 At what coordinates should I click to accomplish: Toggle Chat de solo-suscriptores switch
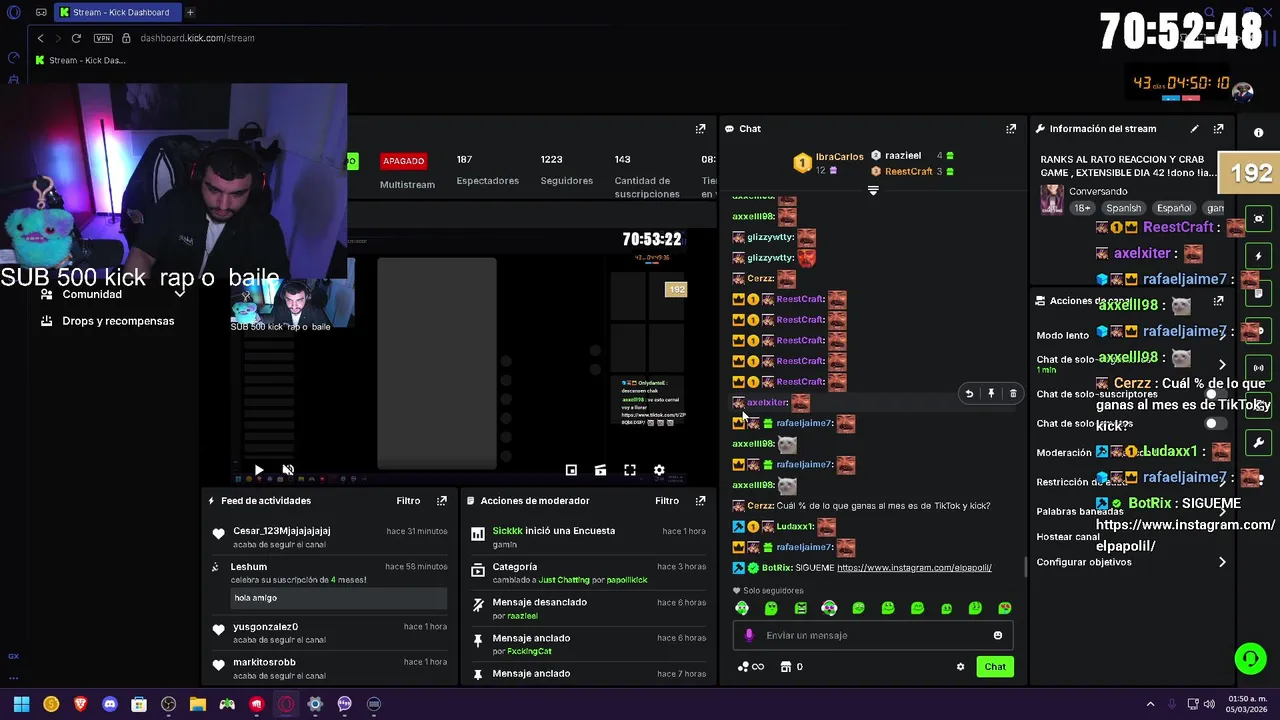pyautogui.click(x=1215, y=394)
